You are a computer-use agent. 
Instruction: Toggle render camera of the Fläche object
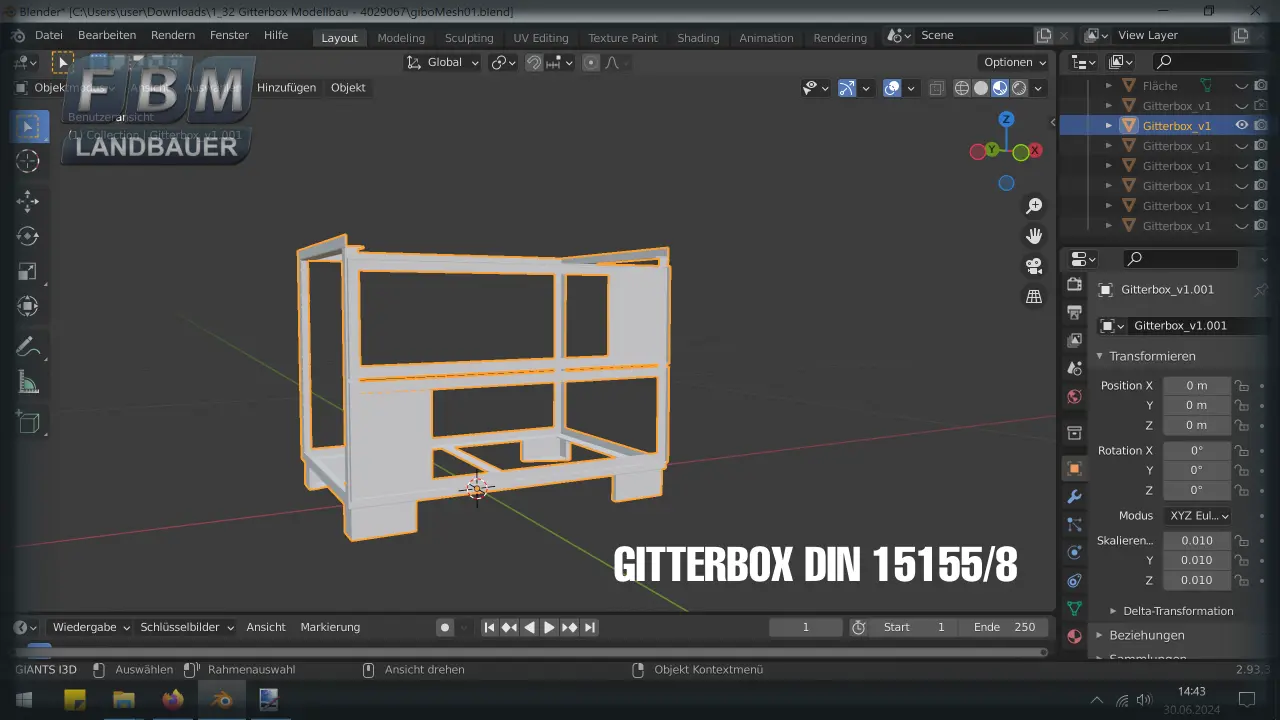click(1262, 86)
